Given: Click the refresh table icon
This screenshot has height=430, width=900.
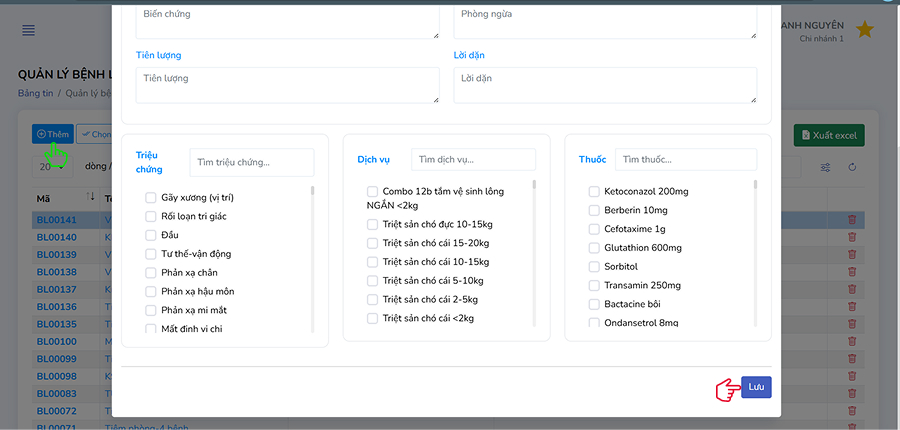Looking at the screenshot, I should point(852,167).
